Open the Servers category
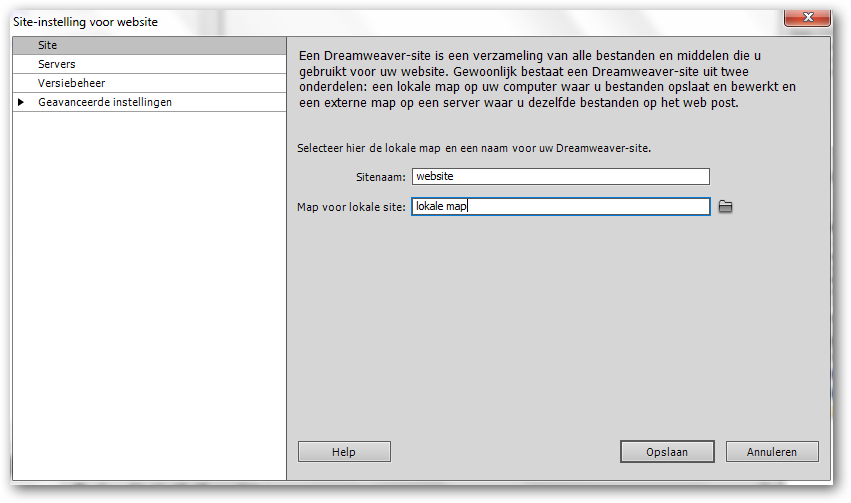Viewport: 851px width, 503px height. tap(149, 64)
